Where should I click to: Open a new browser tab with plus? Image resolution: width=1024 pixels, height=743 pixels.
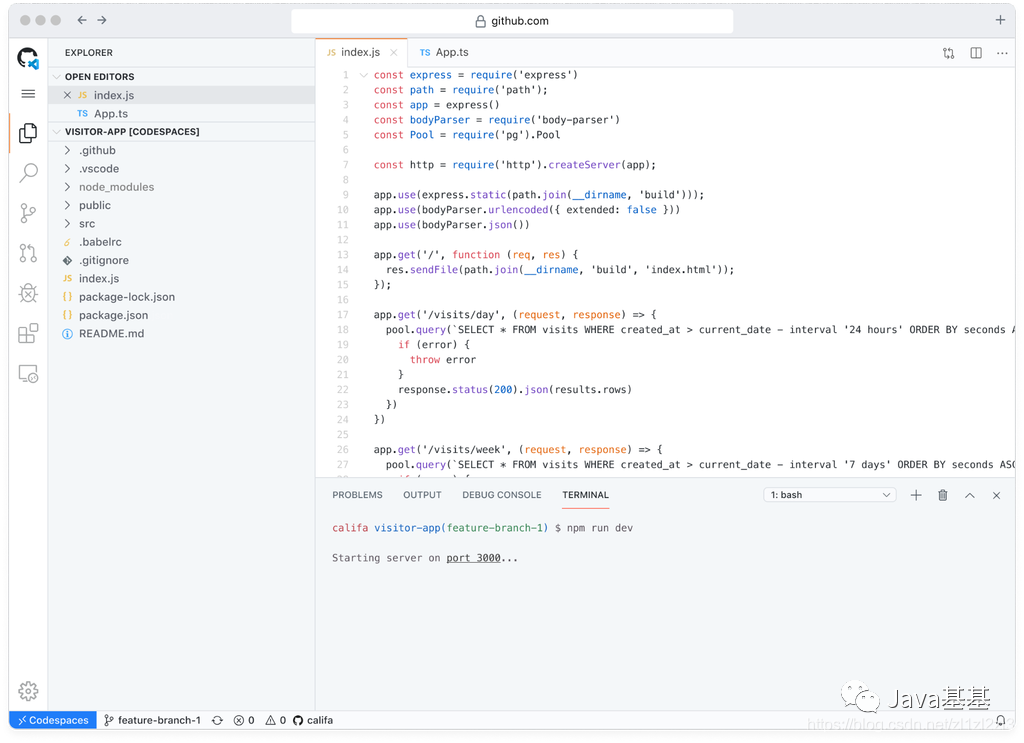pyautogui.click(x=1000, y=20)
